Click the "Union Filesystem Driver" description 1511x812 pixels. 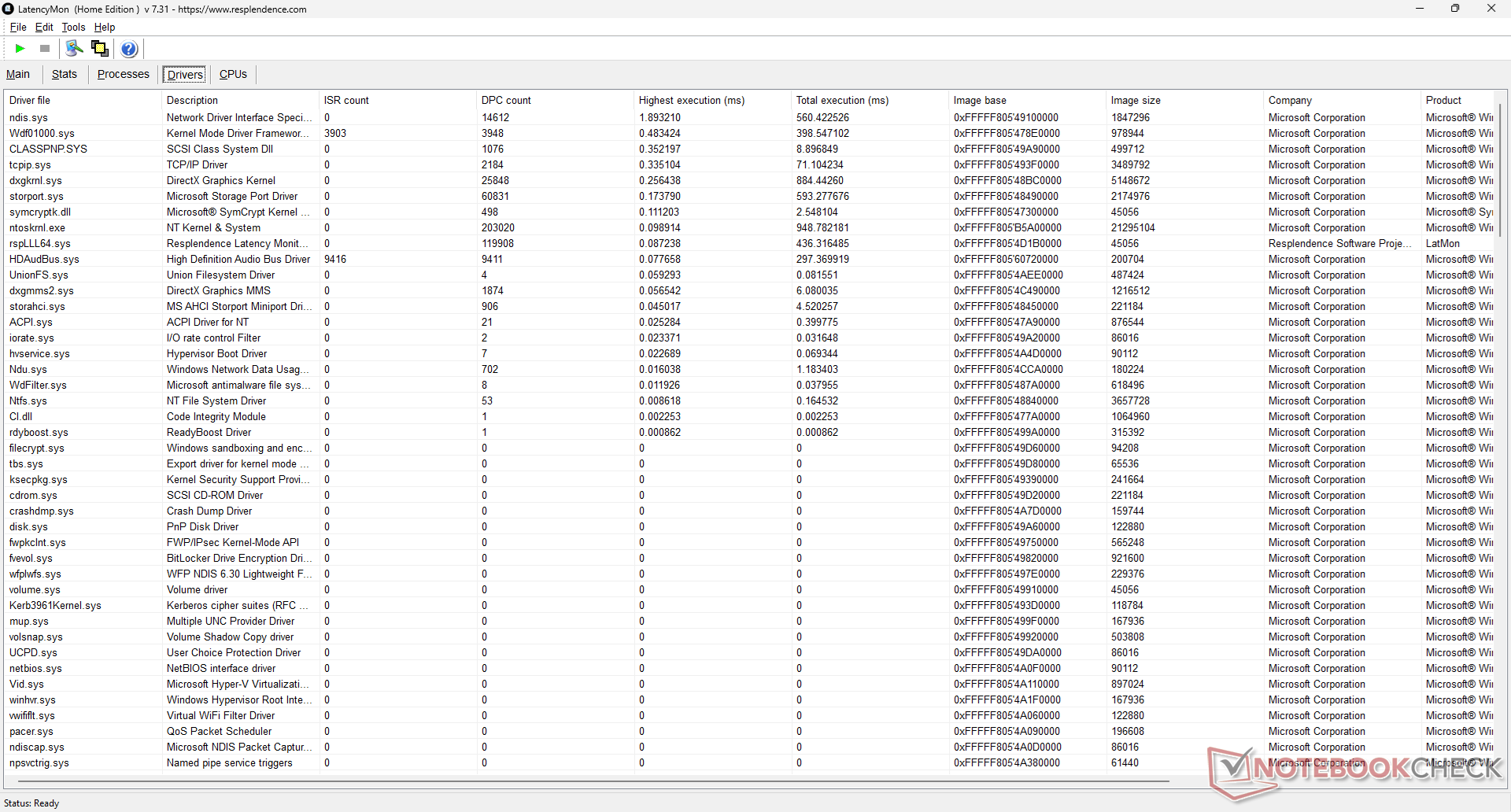click(x=220, y=275)
